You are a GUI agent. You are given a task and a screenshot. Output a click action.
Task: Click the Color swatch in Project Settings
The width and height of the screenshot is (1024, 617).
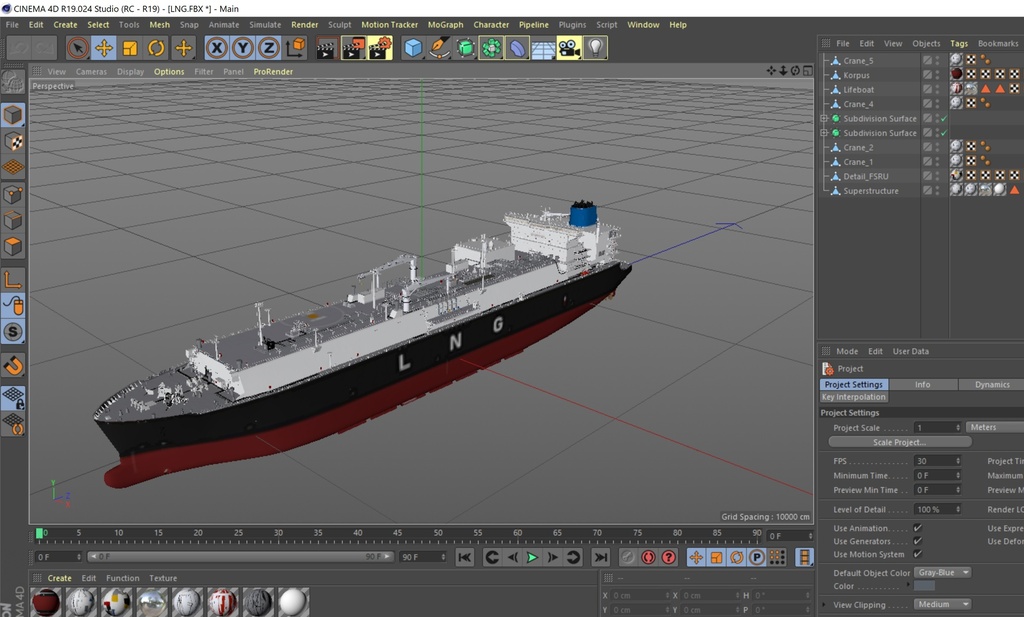924,586
